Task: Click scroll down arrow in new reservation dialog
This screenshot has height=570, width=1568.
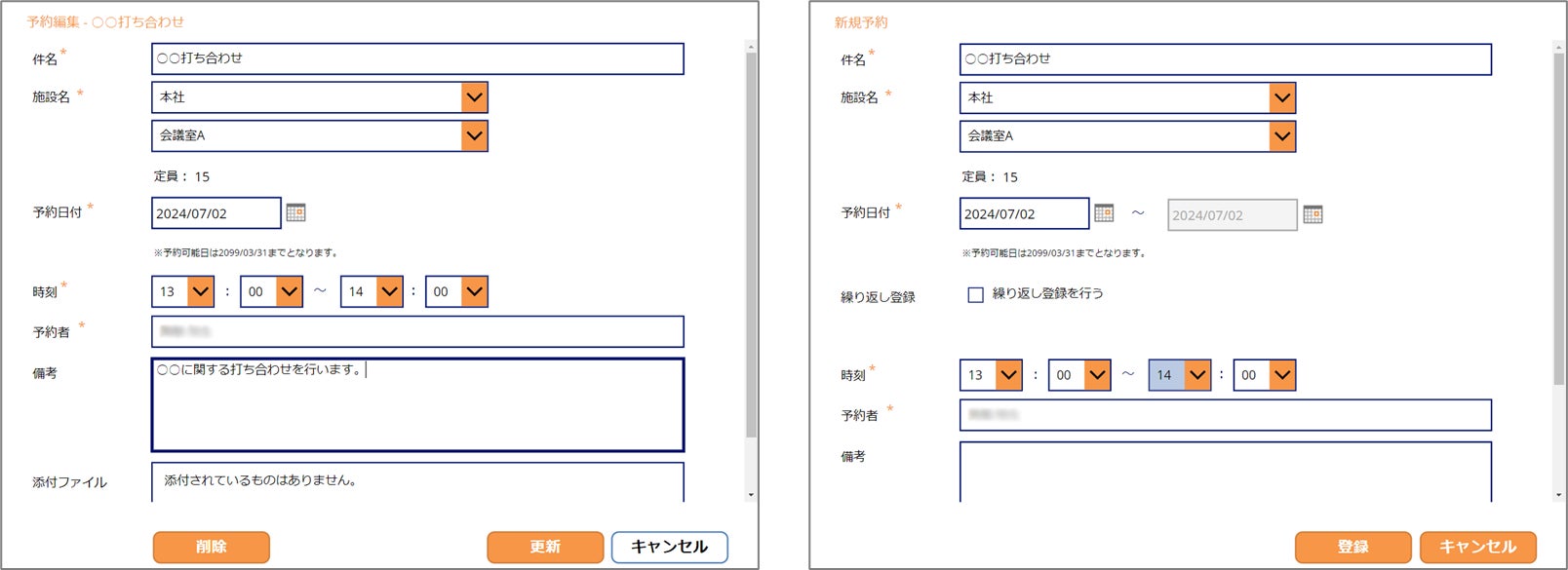Action: (1559, 495)
